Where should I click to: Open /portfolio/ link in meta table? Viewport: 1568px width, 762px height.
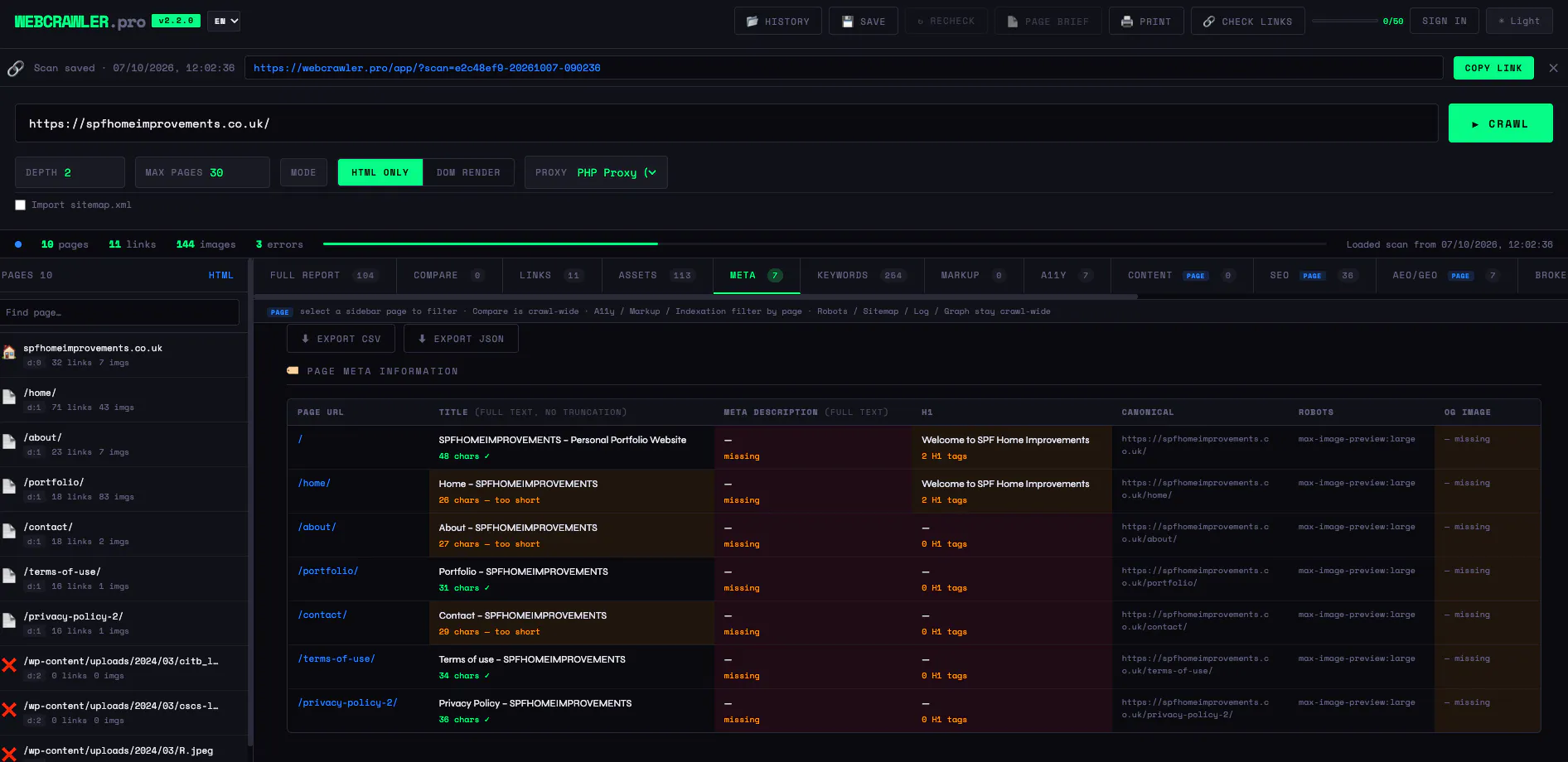point(328,571)
